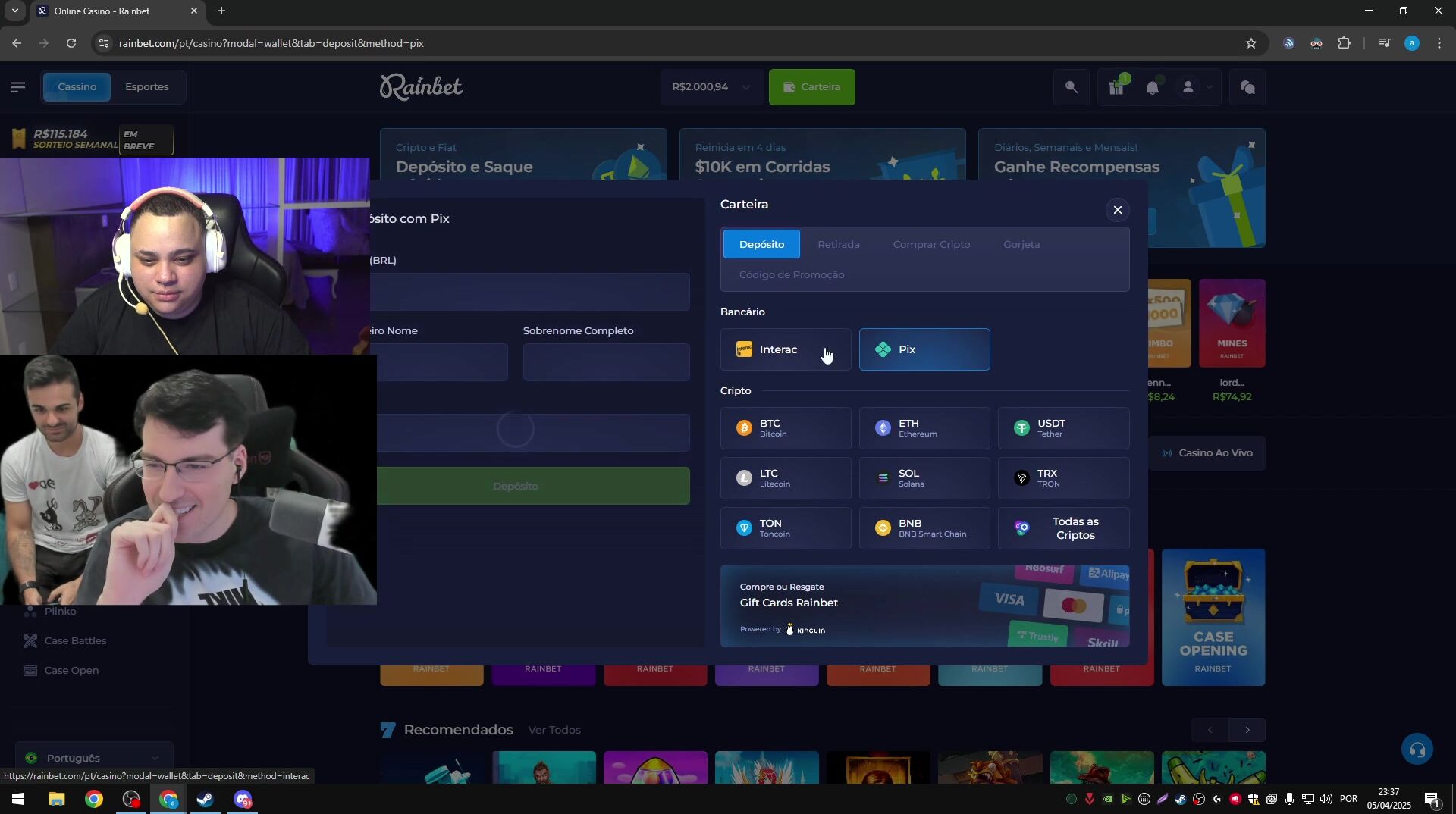The image size is (1456, 814).
Task: Bookmark this page with the star icon
Action: point(1251,43)
